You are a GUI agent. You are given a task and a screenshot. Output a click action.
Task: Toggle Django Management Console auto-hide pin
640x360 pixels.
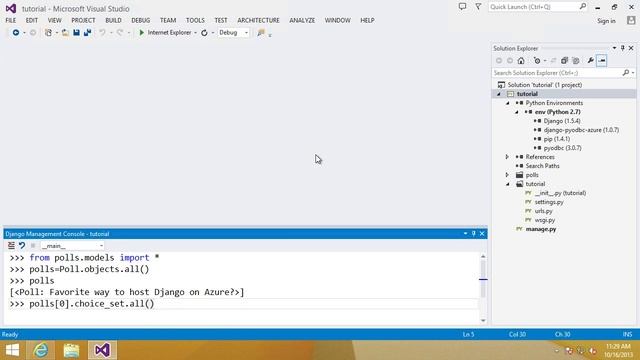click(473, 234)
